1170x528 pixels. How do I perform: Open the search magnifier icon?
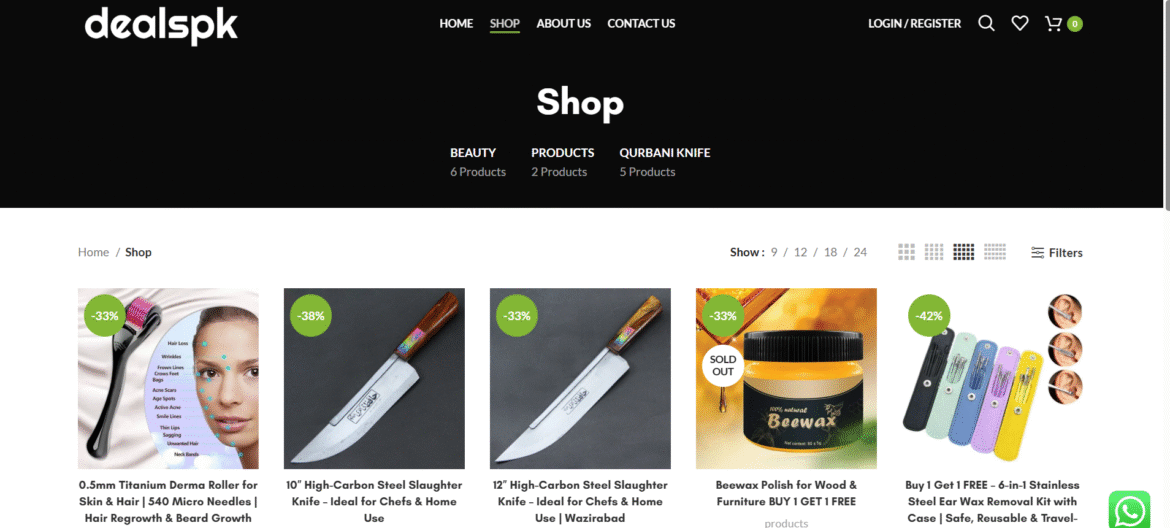pos(986,24)
